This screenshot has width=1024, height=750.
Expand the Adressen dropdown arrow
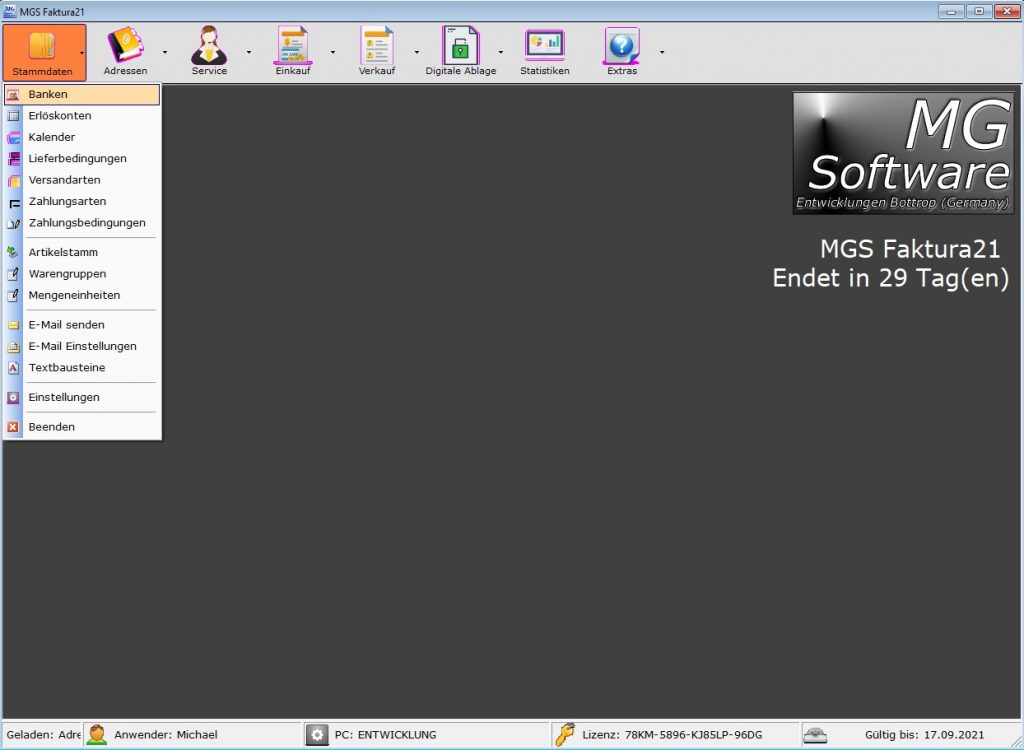(x=165, y=52)
